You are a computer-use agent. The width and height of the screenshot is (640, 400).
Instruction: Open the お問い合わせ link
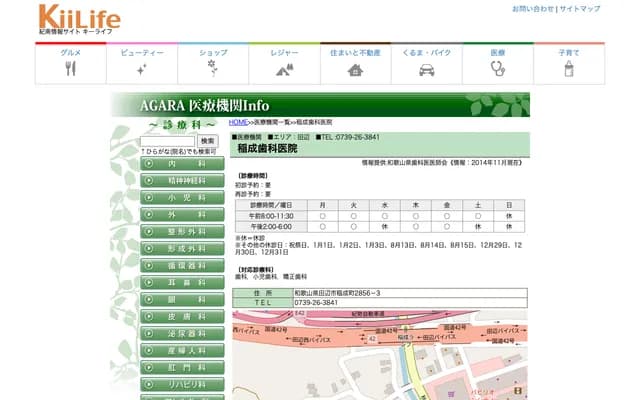coord(533,9)
